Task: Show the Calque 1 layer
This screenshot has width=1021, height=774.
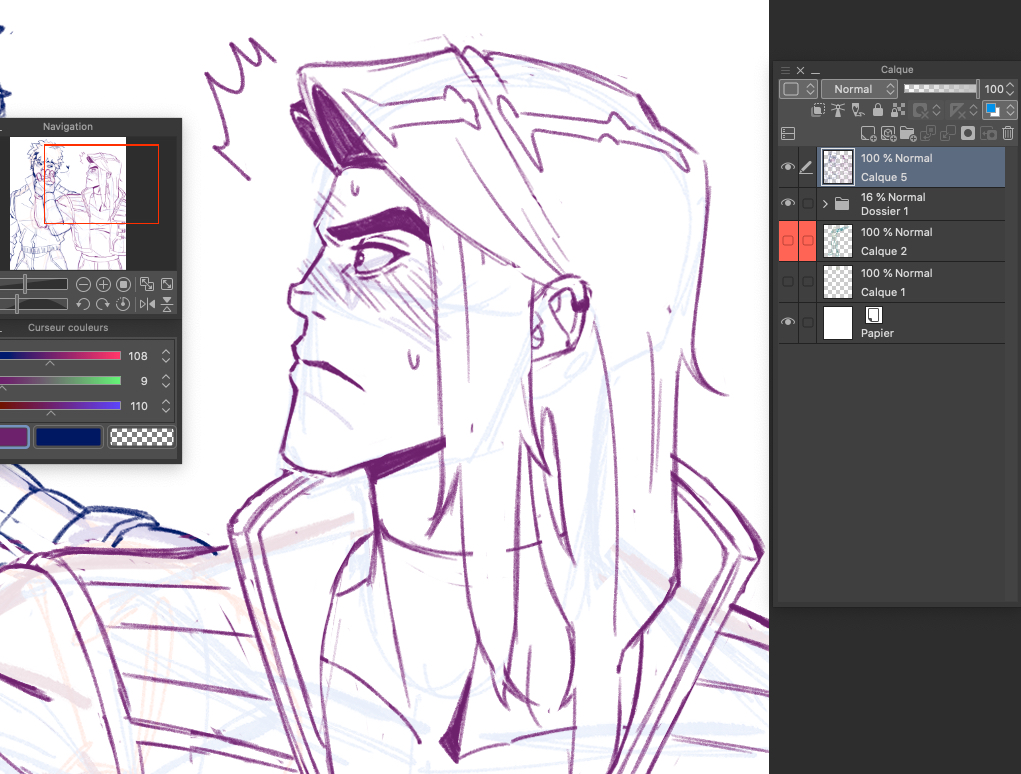Action: pos(788,282)
